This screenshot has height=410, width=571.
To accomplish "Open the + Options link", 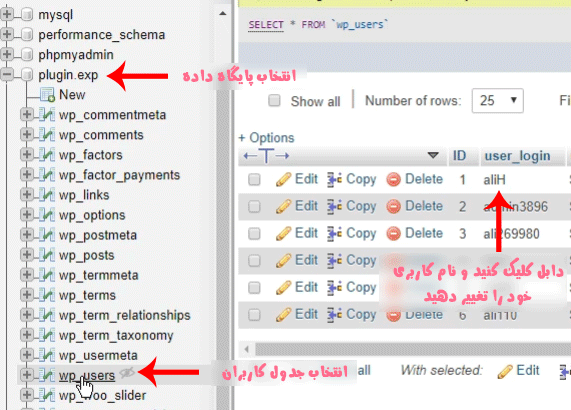I will [x=266, y=138].
